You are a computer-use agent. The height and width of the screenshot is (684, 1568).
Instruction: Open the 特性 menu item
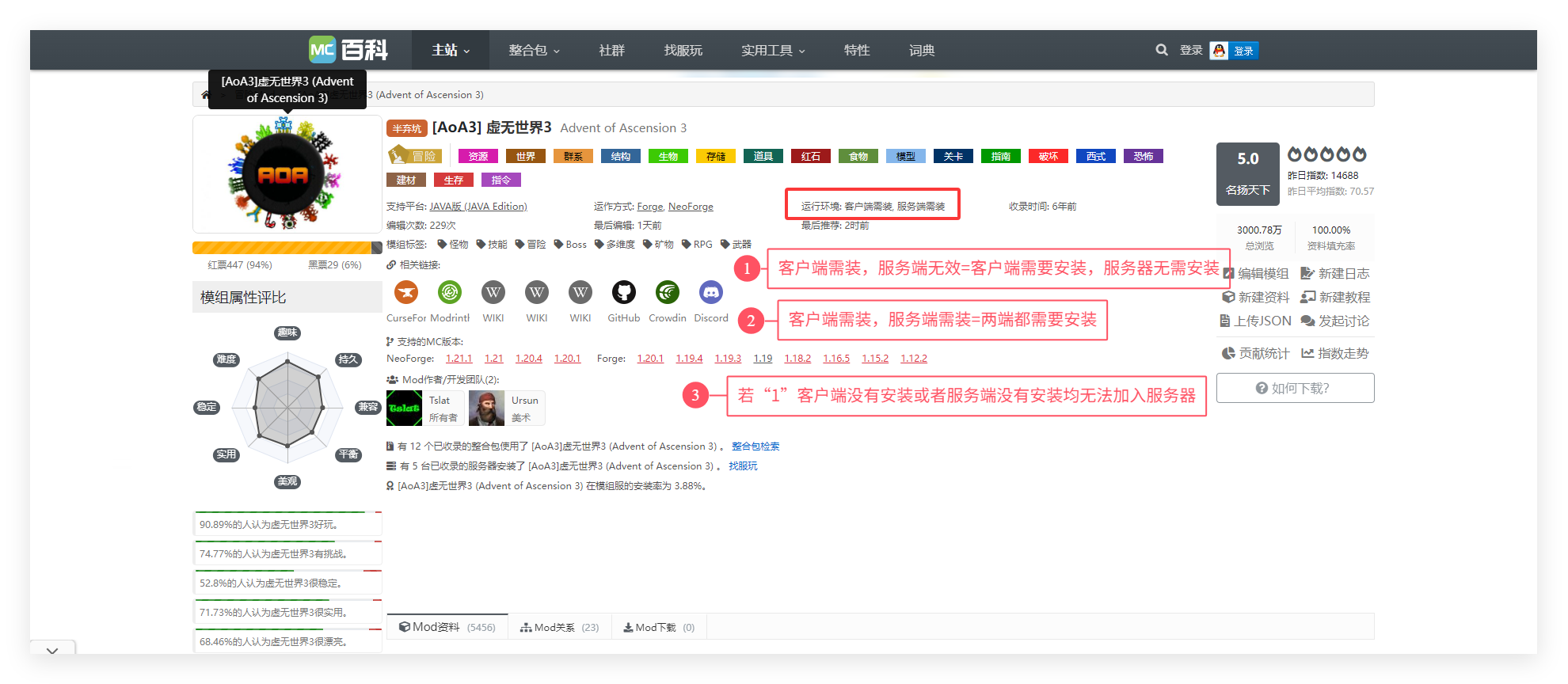coord(857,50)
